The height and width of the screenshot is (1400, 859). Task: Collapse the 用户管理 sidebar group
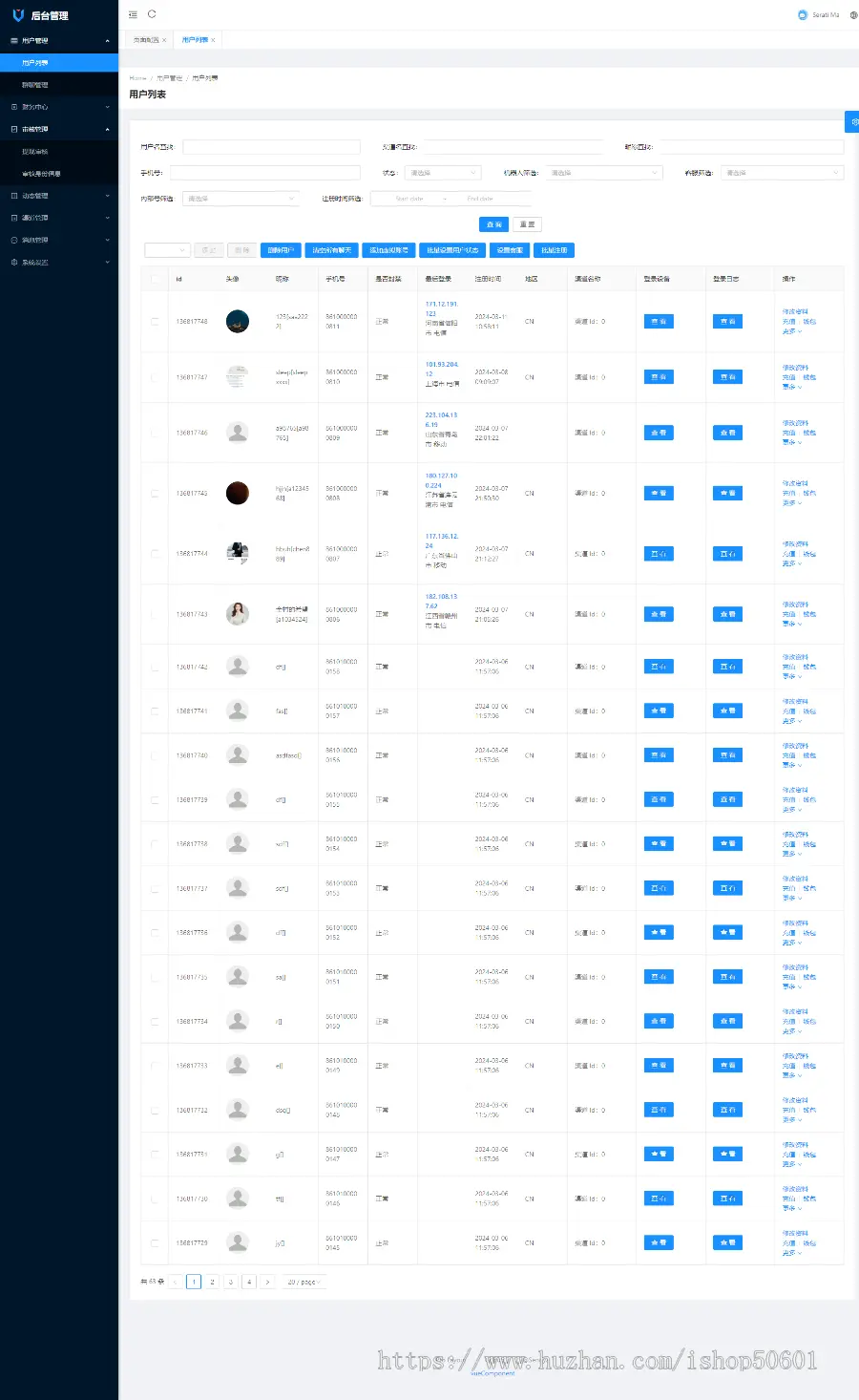coord(59,41)
